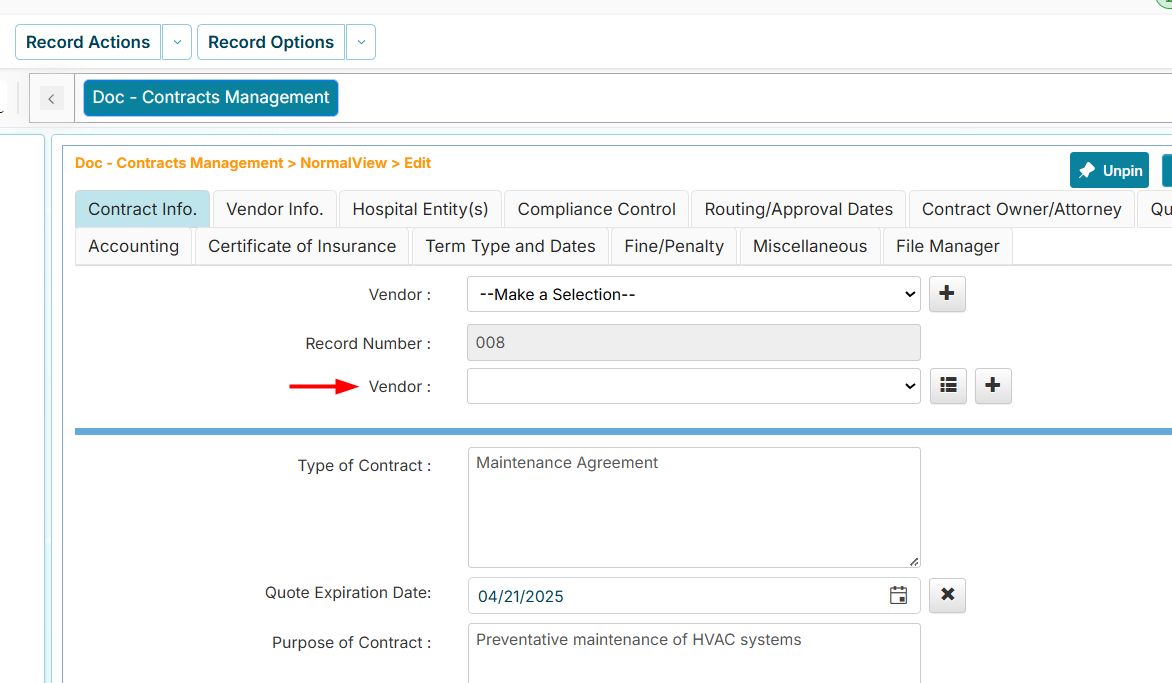
Task: Click the Doc - Contracts Management header button
Action: [x=210, y=97]
